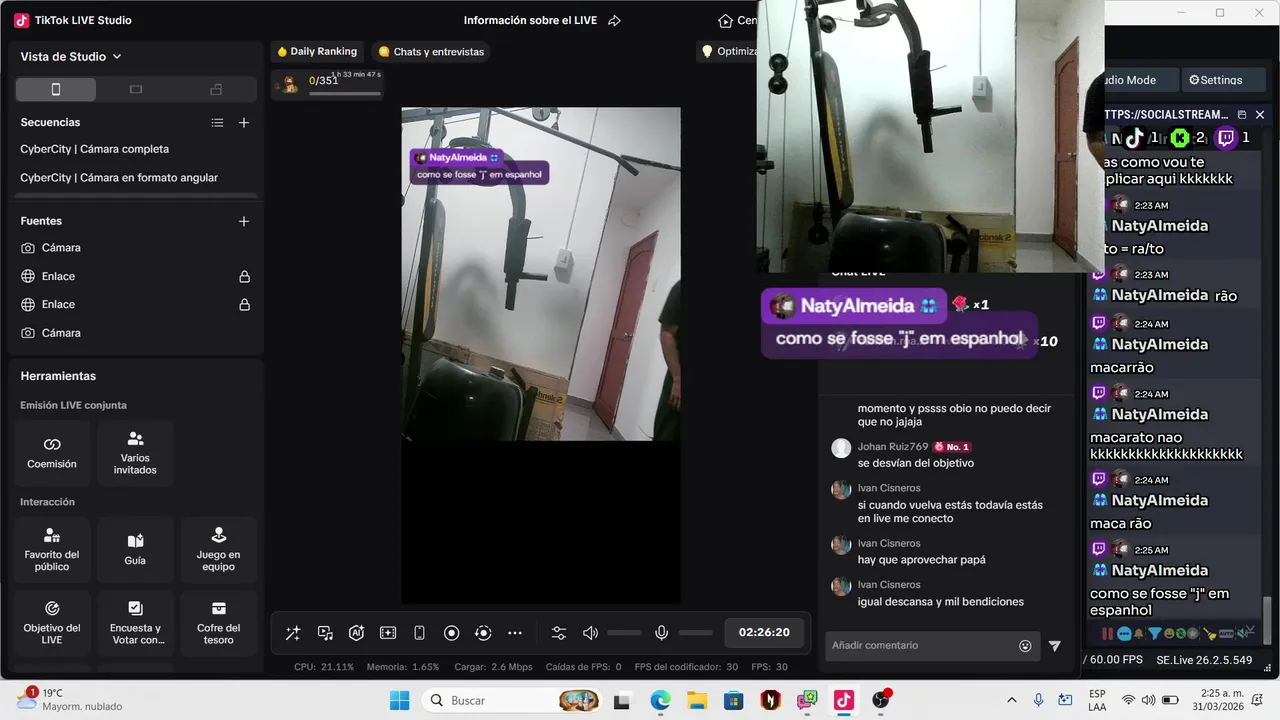
Task: Select the dual-screen layout tab
Action: (x=216, y=90)
